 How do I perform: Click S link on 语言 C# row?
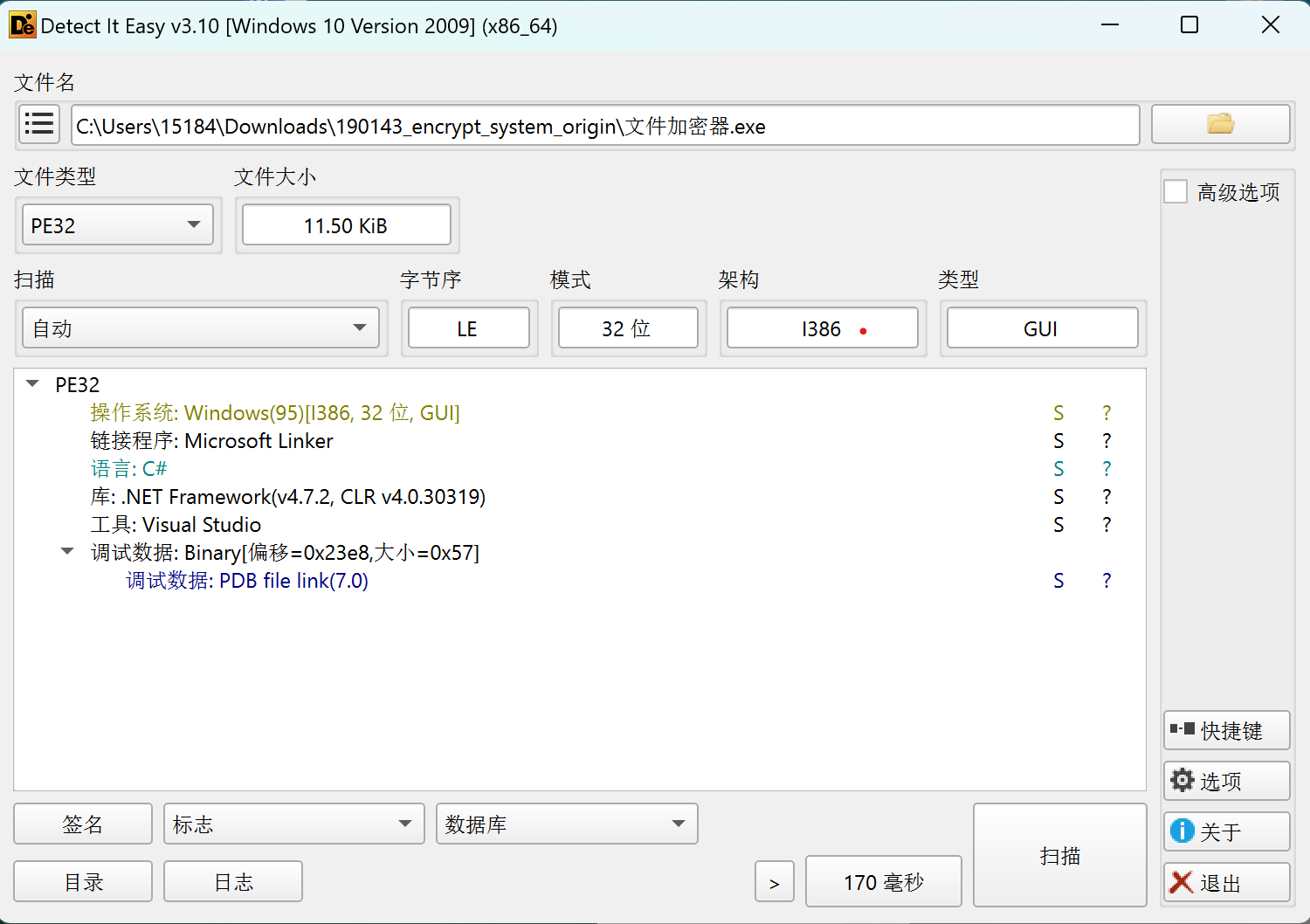[x=1058, y=469]
